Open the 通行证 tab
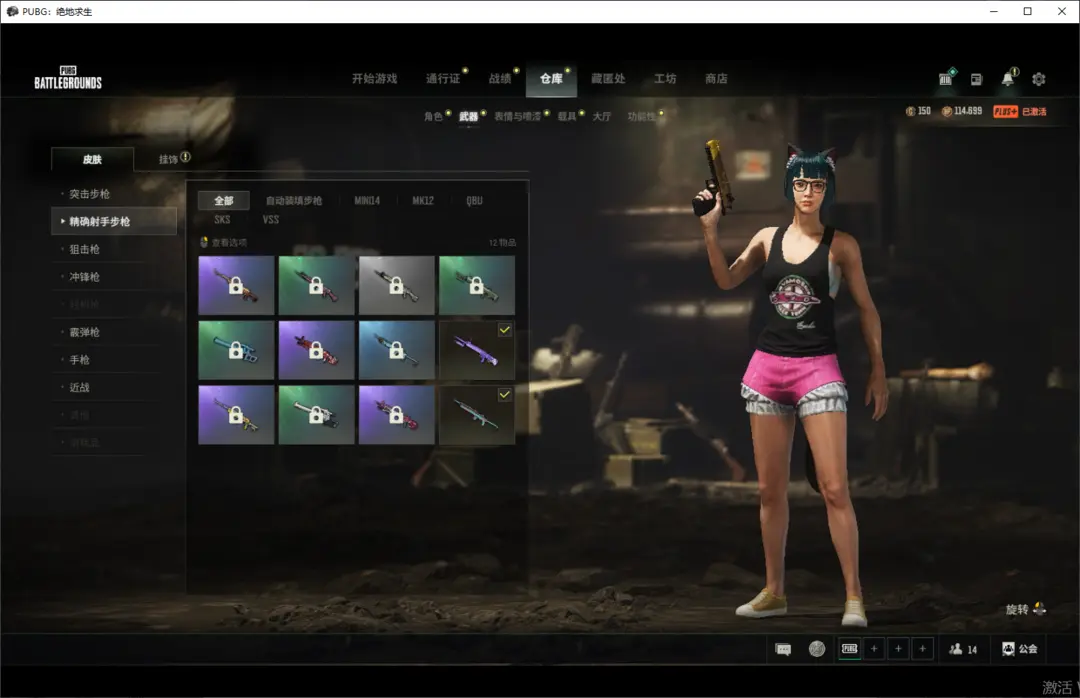 (443, 79)
